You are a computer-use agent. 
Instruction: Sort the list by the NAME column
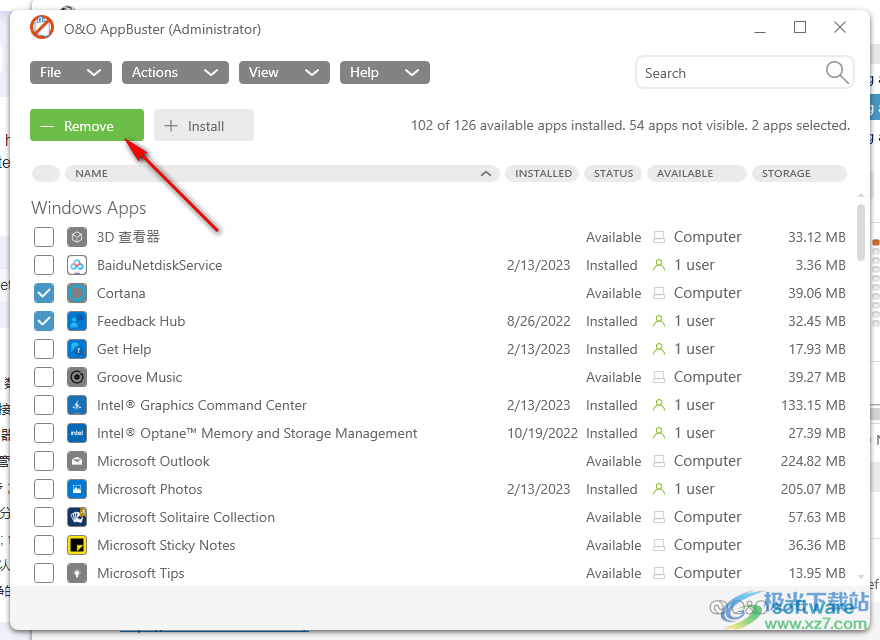282,173
